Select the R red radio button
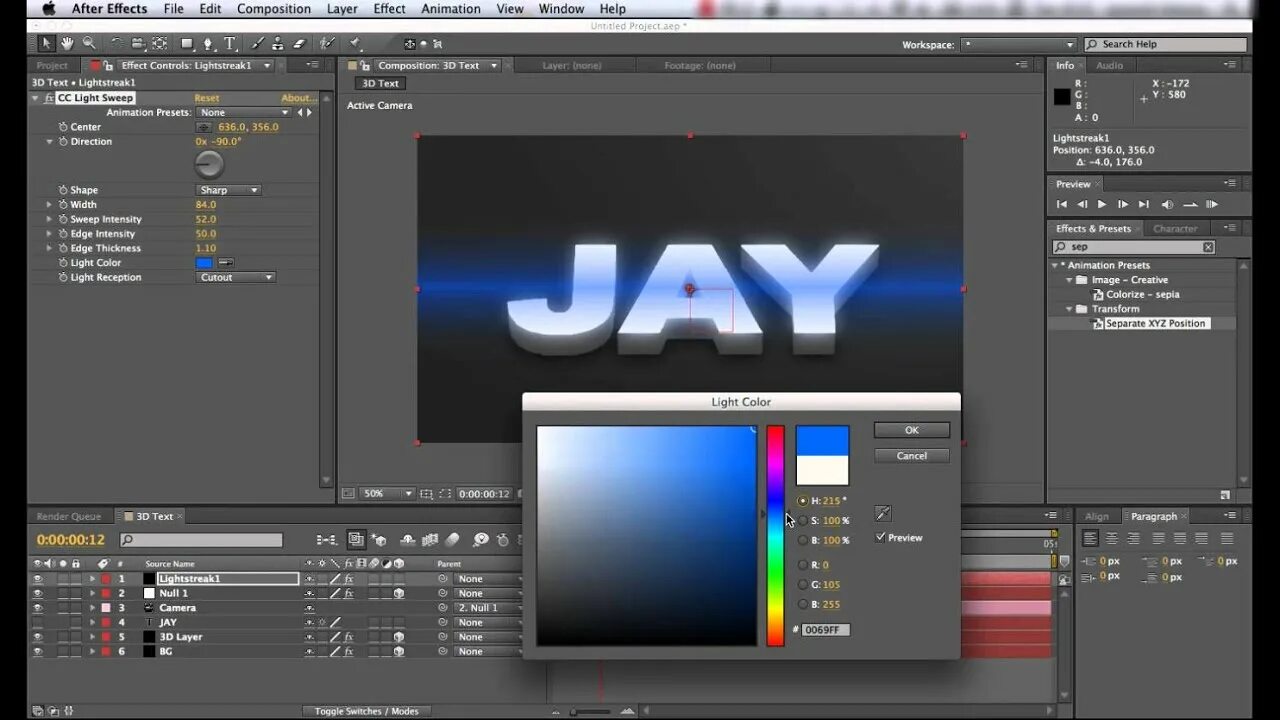 click(802, 565)
